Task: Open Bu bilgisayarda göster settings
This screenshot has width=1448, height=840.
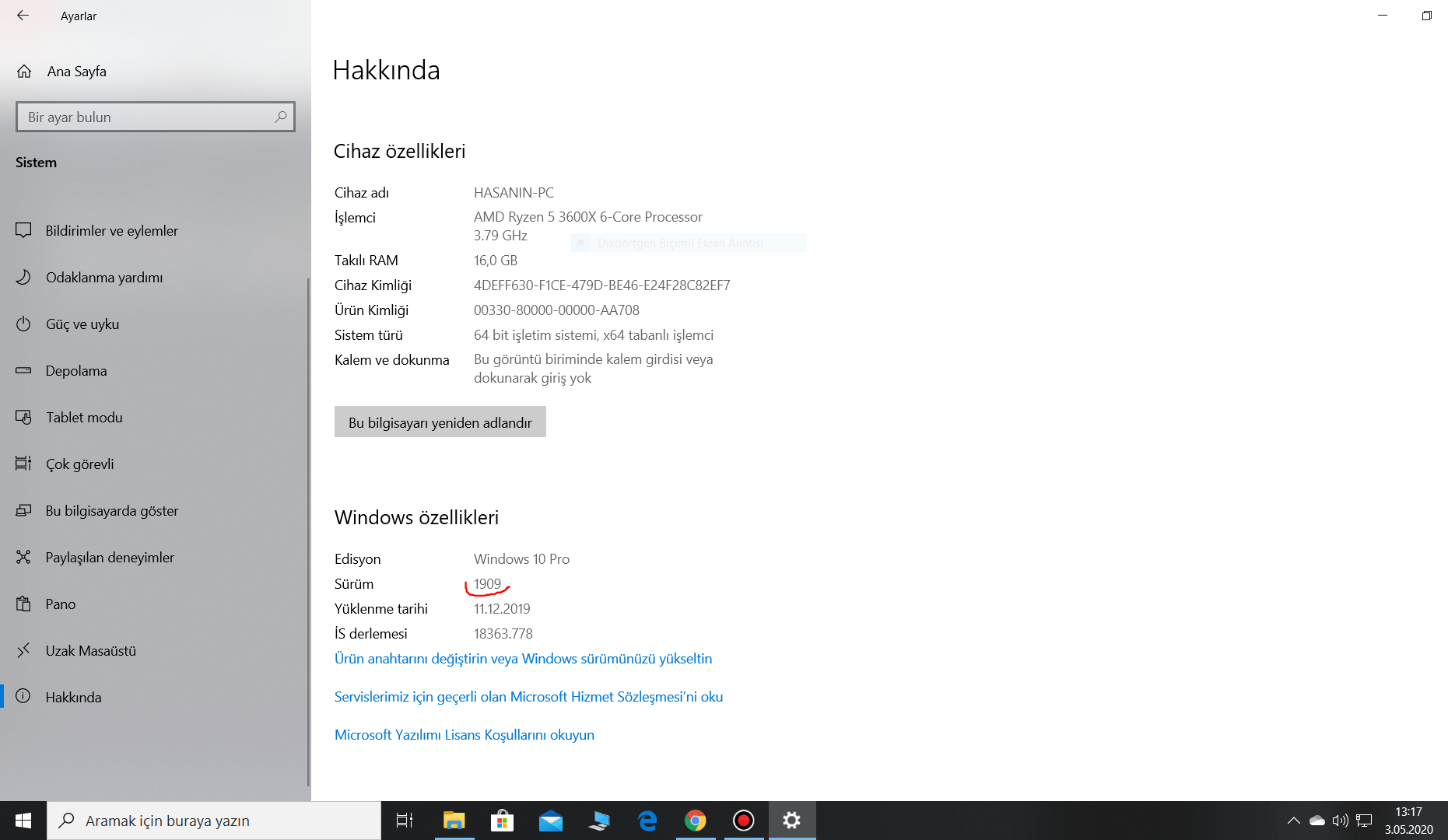Action: coord(156,511)
